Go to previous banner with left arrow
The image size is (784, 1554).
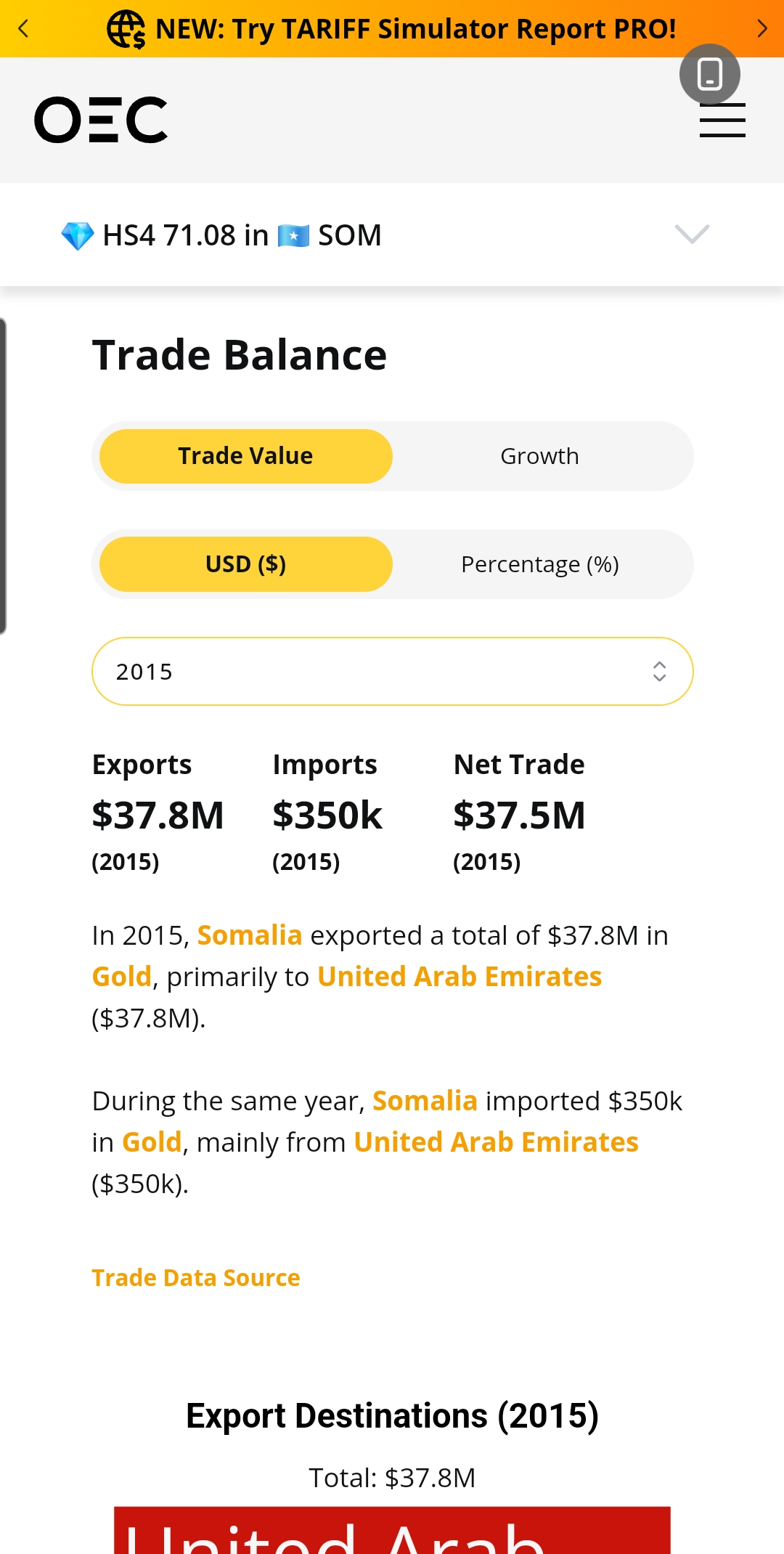coord(23,28)
